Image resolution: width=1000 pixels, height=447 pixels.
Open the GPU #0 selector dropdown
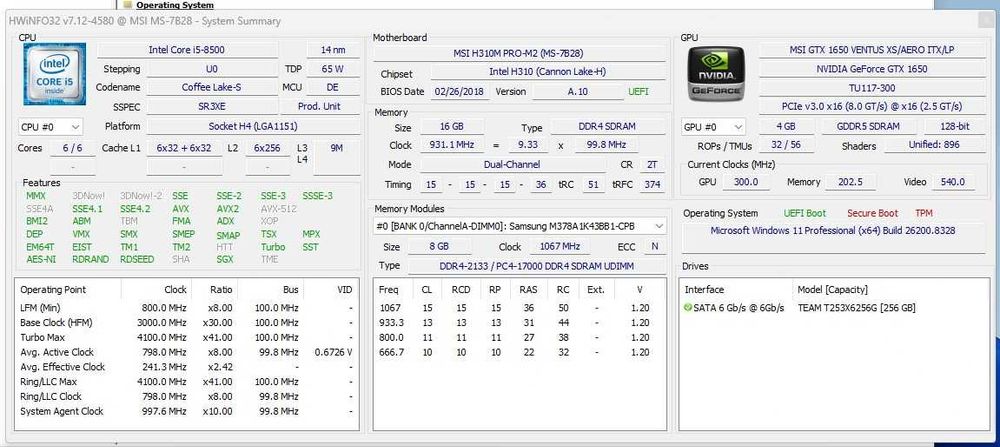[x=712, y=127]
